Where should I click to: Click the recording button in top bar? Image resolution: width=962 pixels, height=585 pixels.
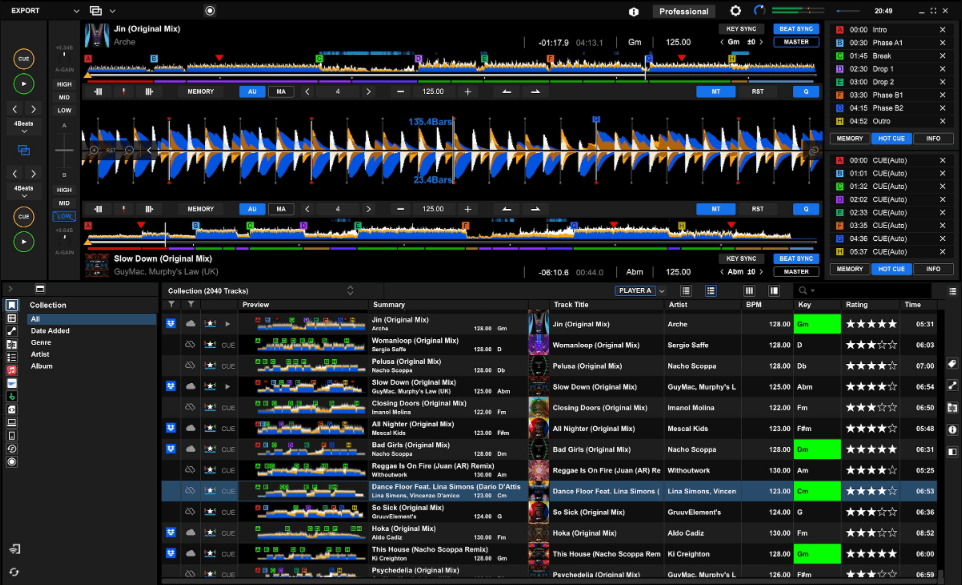[209, 11]
